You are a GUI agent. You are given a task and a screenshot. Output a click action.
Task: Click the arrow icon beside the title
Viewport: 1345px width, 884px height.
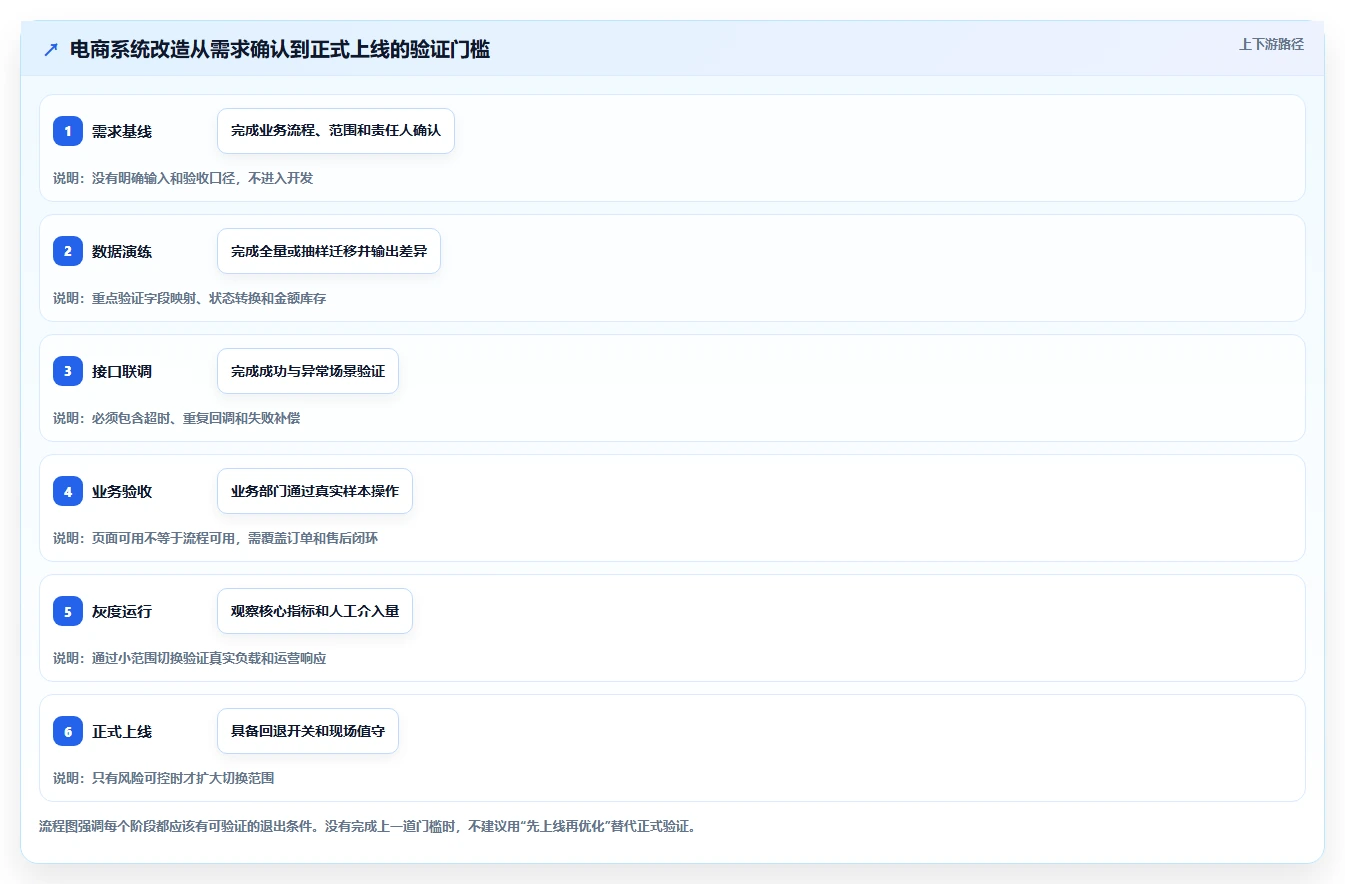[51, 49]
